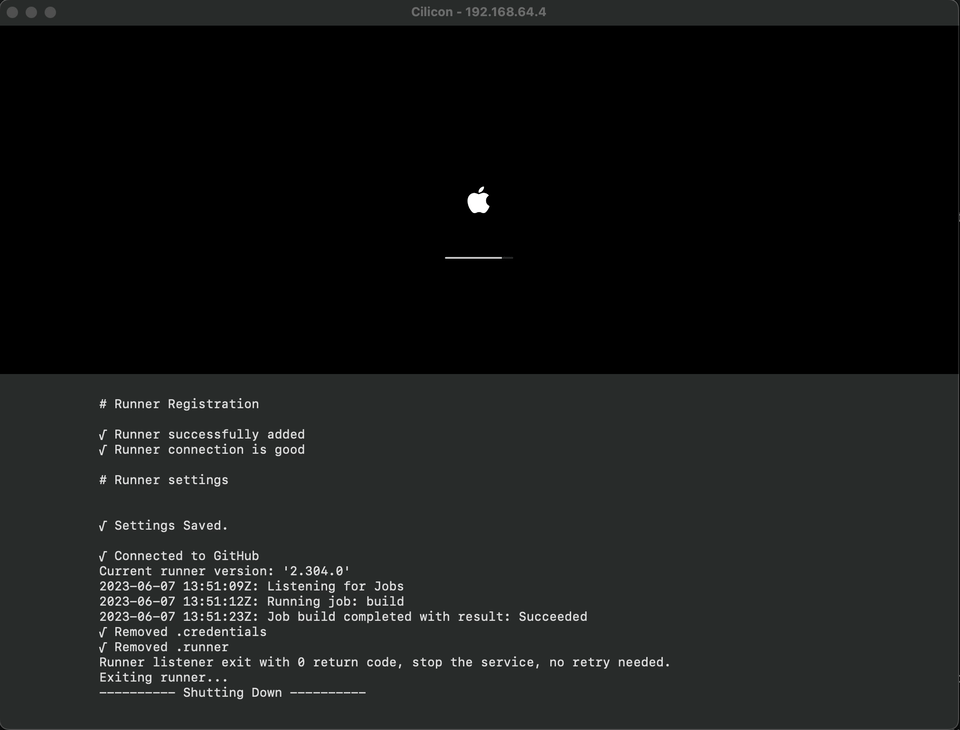Select the "Listening for Jobs" log line
The image size is (960, 730).
coord(251,586)
